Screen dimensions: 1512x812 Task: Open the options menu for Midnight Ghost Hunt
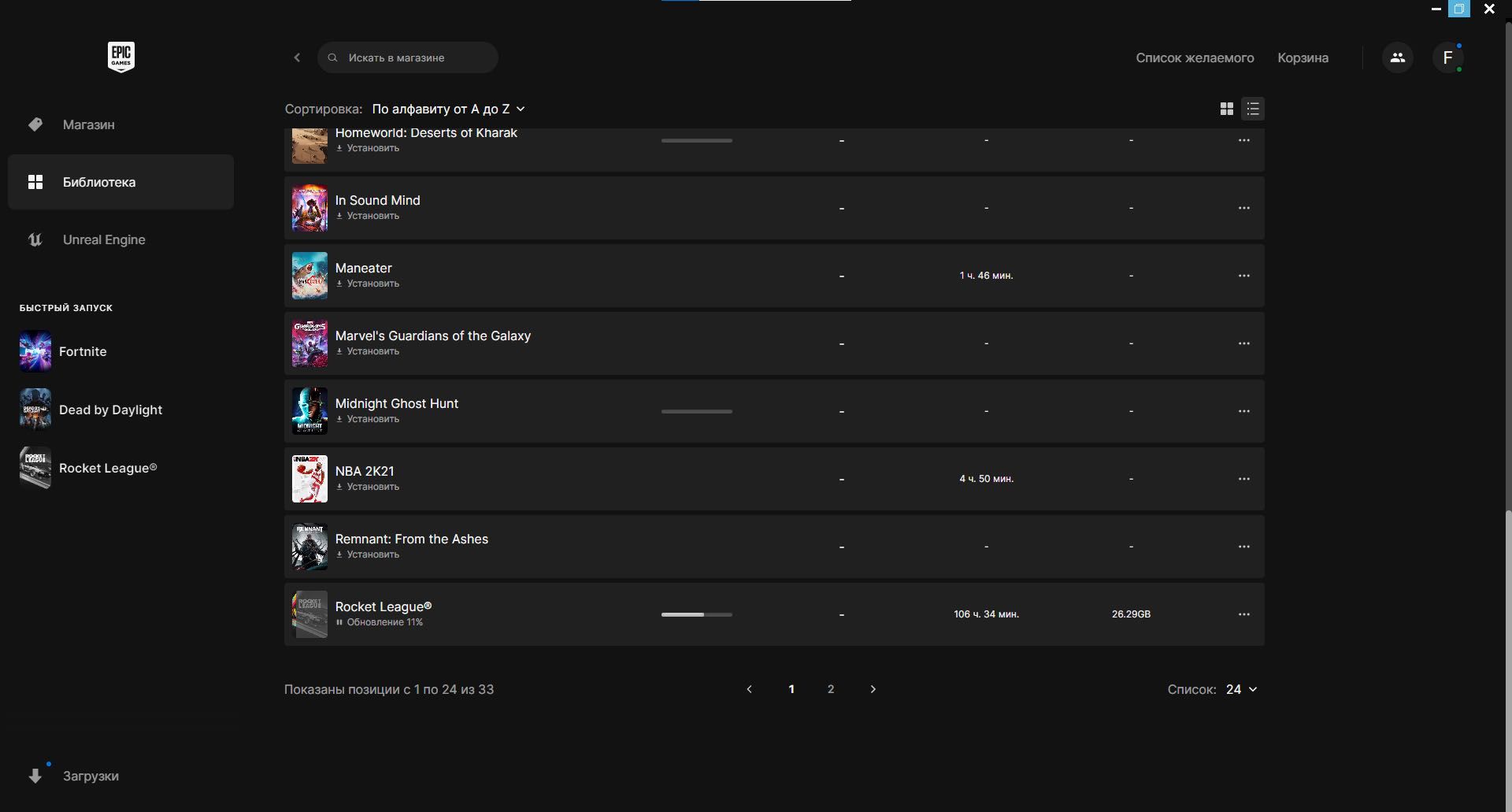pyautogui.click(x=1244, y=411)
